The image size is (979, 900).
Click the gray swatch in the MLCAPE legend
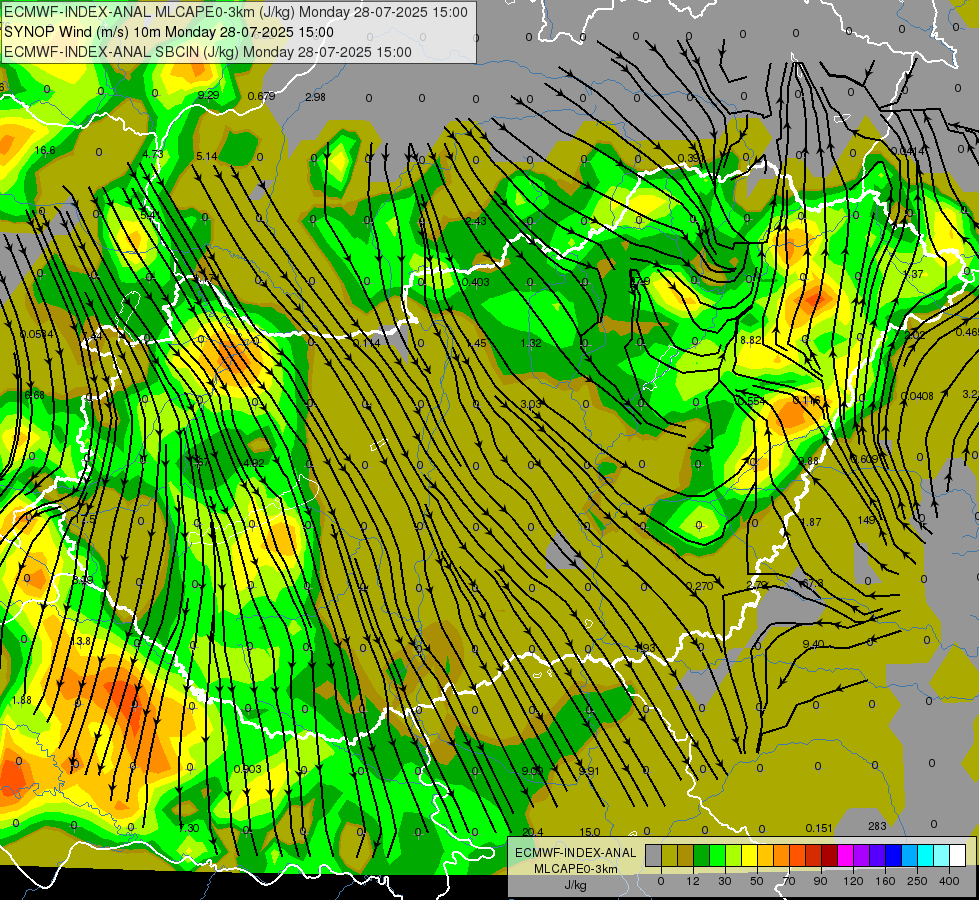tap(654, 855)
